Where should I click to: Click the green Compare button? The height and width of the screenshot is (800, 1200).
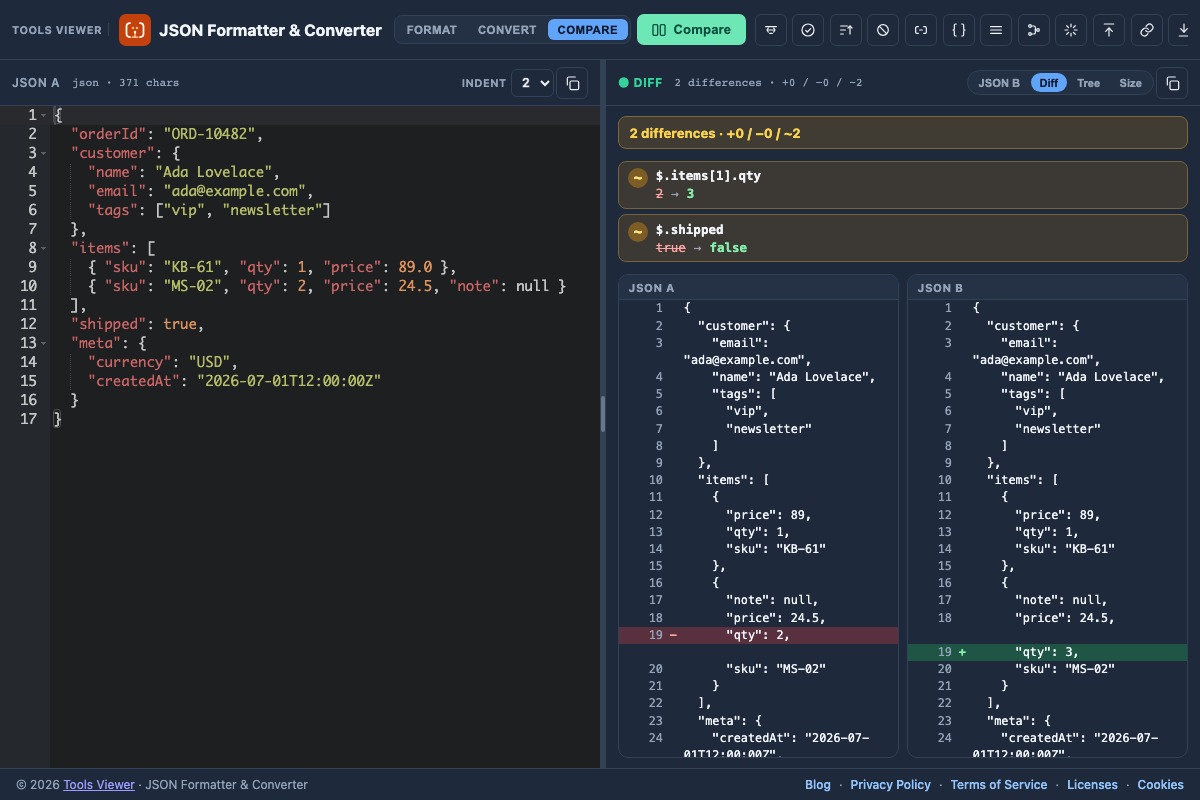(691, 30)
